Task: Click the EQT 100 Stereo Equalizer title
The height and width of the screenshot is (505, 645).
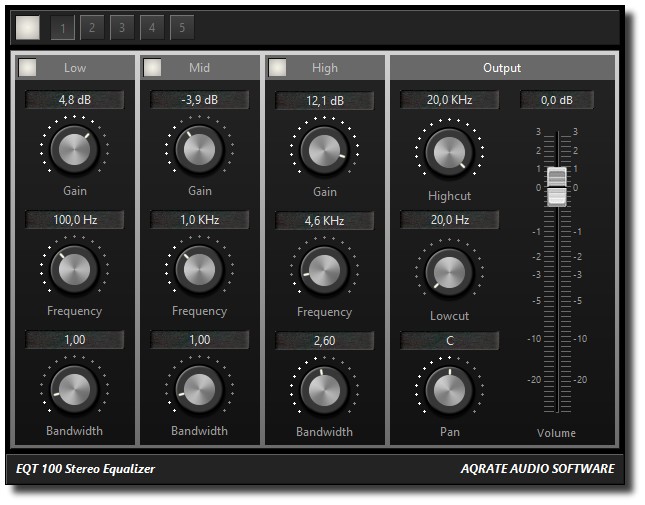Action: click(85, 469)
